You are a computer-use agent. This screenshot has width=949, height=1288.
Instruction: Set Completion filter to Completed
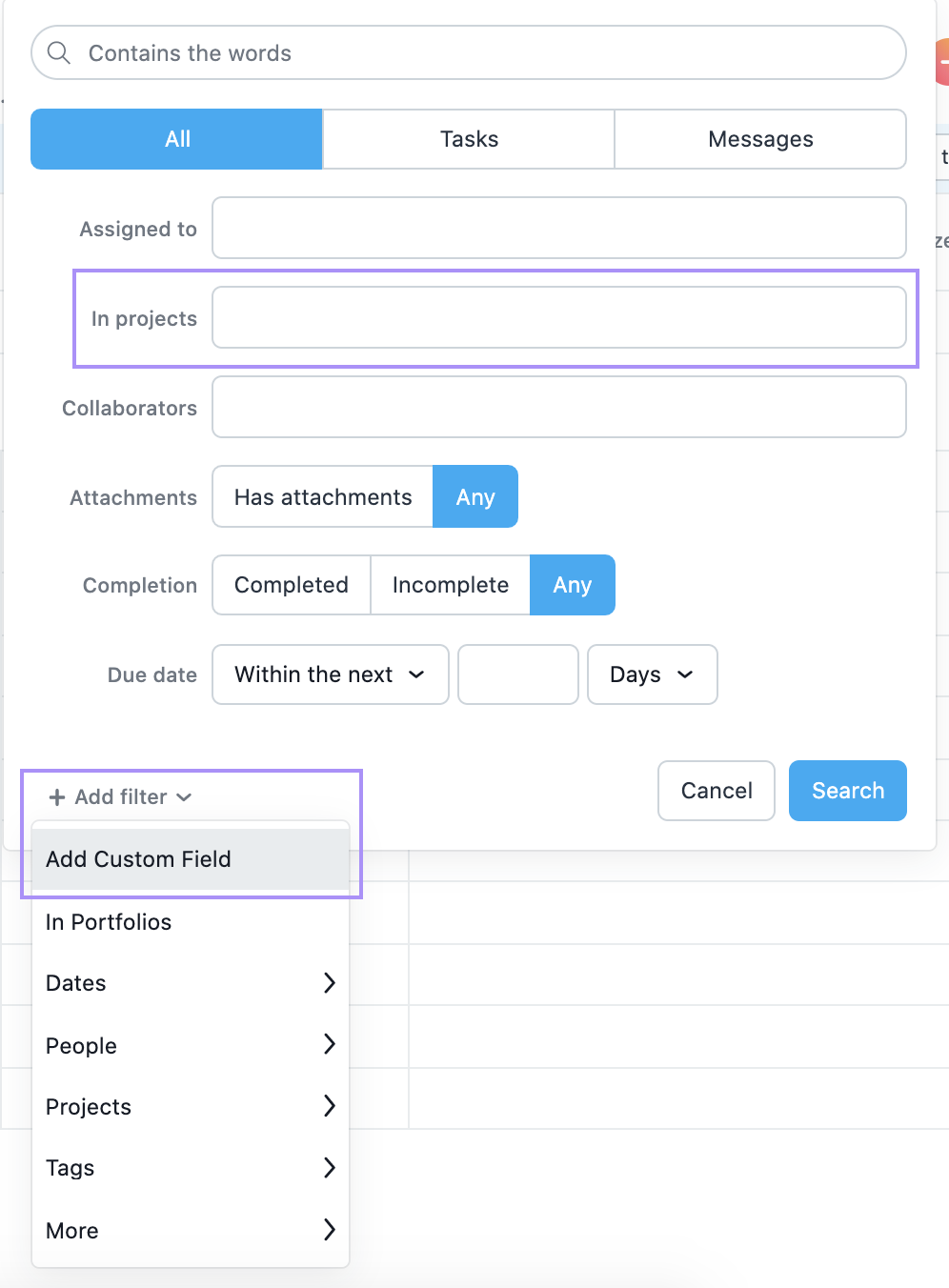click(x=292, y=585)
